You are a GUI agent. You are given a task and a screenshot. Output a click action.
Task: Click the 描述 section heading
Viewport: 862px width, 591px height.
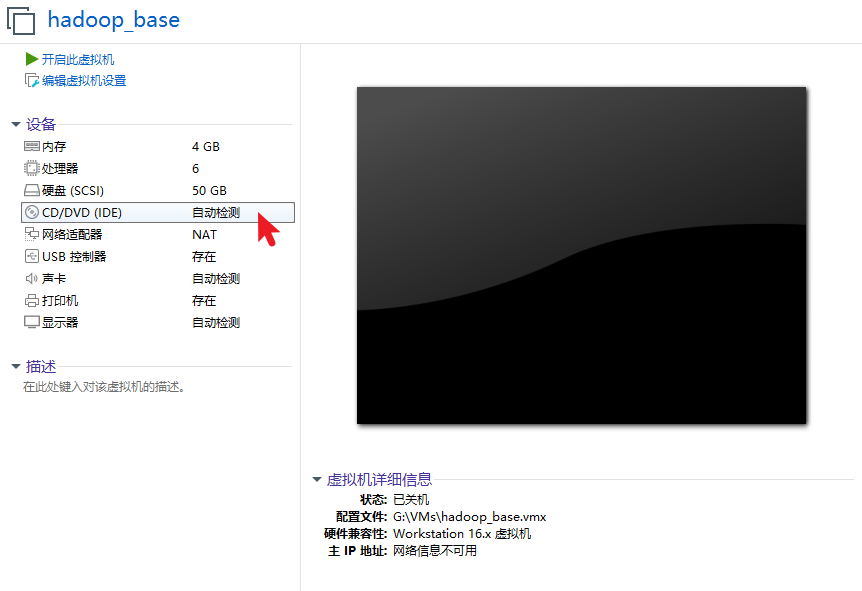(x=41, y=366)
